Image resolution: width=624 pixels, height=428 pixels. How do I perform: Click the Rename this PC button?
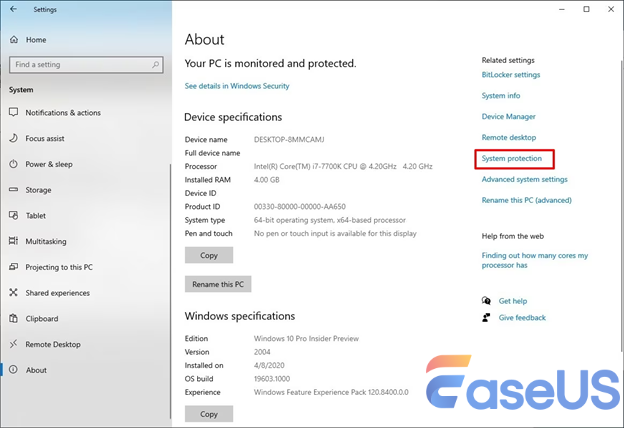tap(218, 284)
